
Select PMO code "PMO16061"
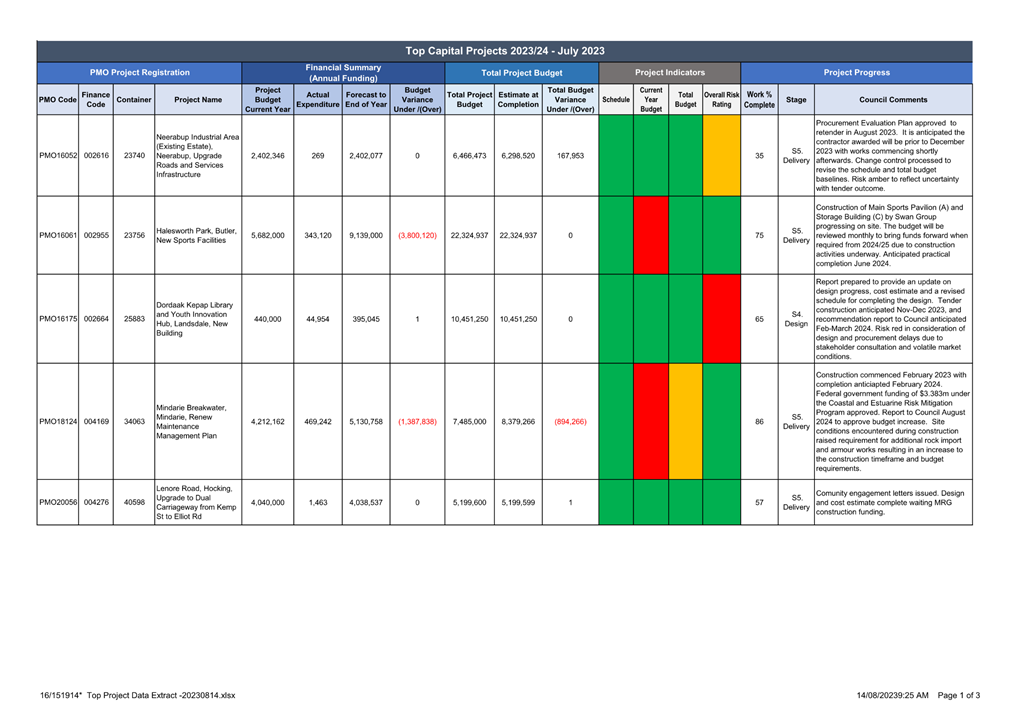click(x=58, y=236)
